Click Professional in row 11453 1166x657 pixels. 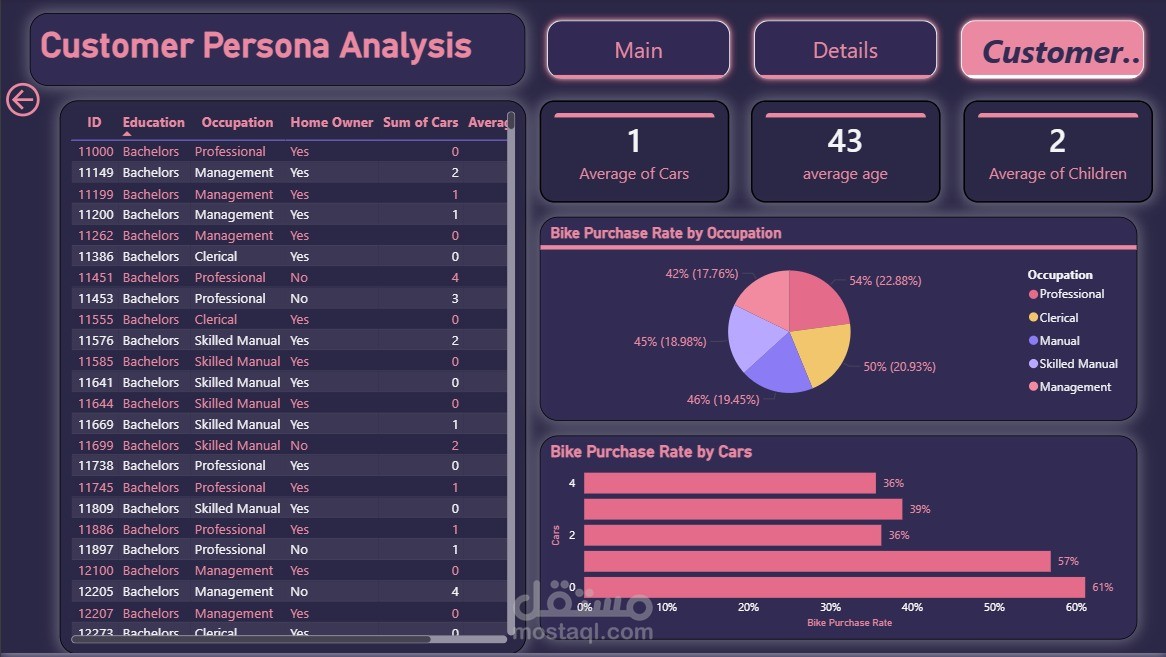(230, 298)
